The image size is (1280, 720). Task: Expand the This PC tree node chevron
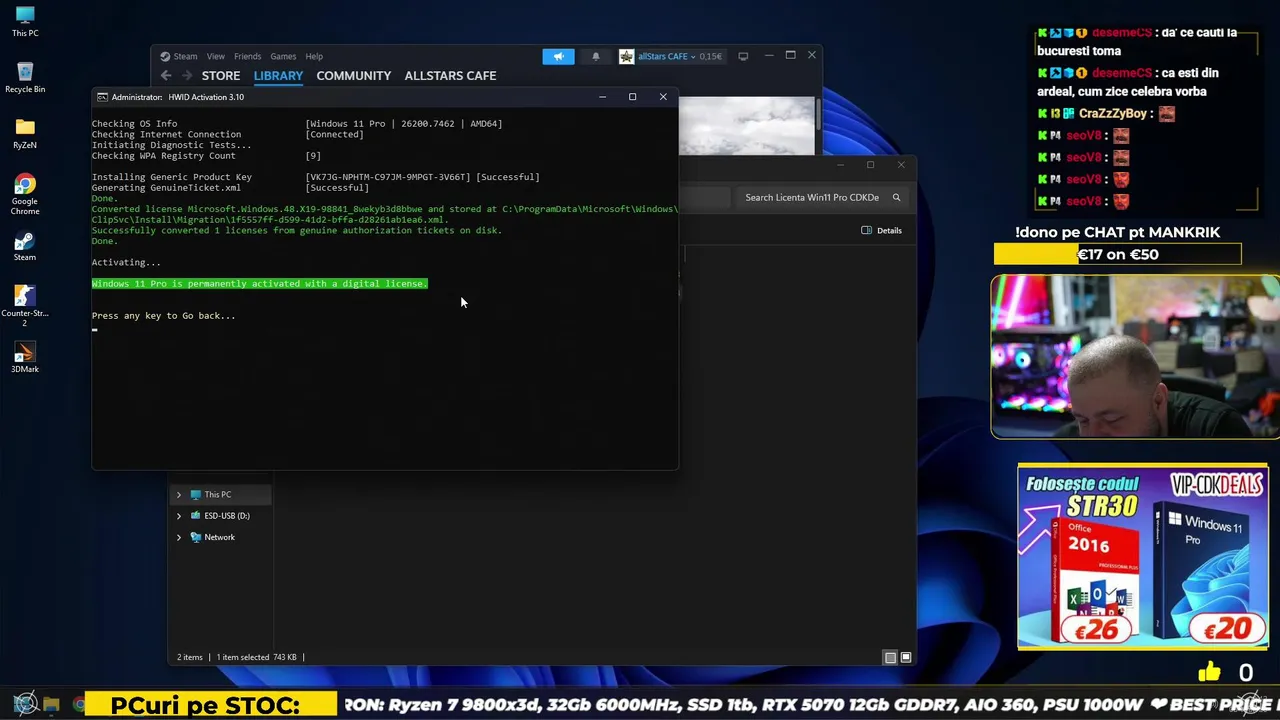coord(179,495)
